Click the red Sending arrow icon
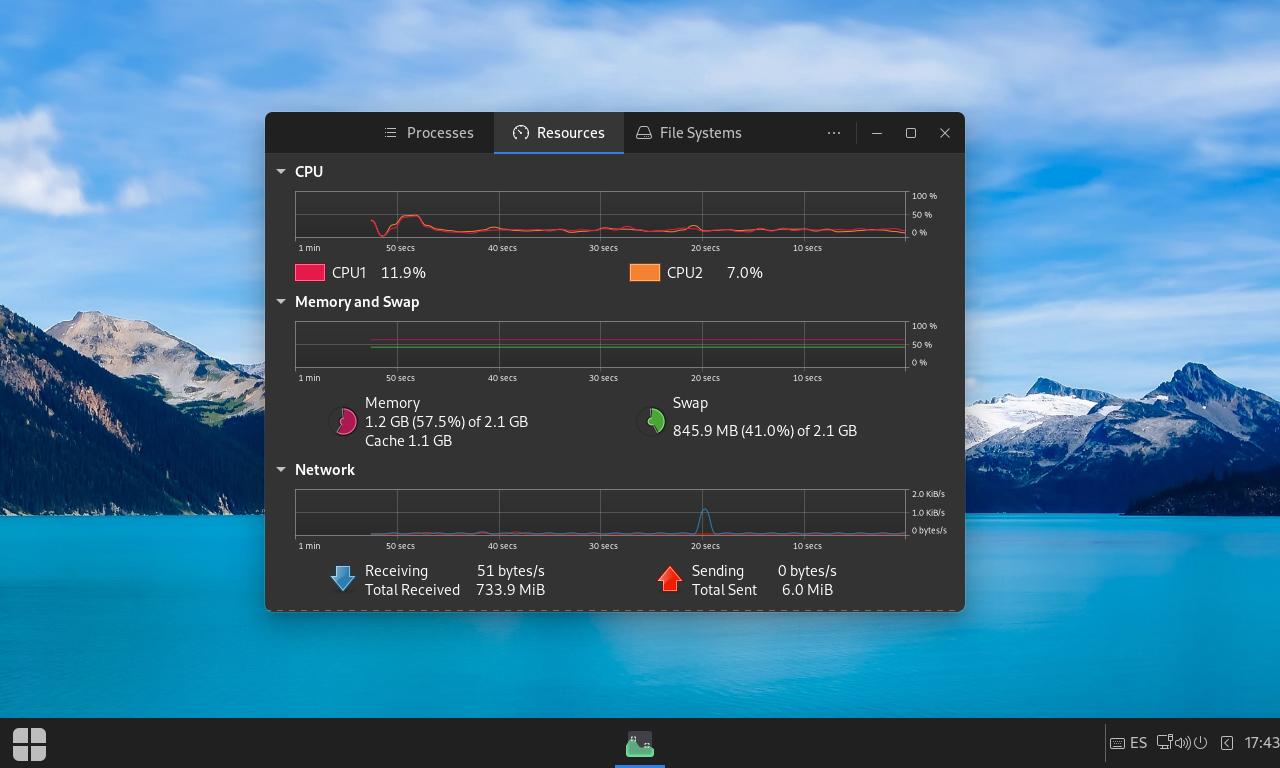The height and width of the screenshot is (768, 1280). click(x=670, y=579)
